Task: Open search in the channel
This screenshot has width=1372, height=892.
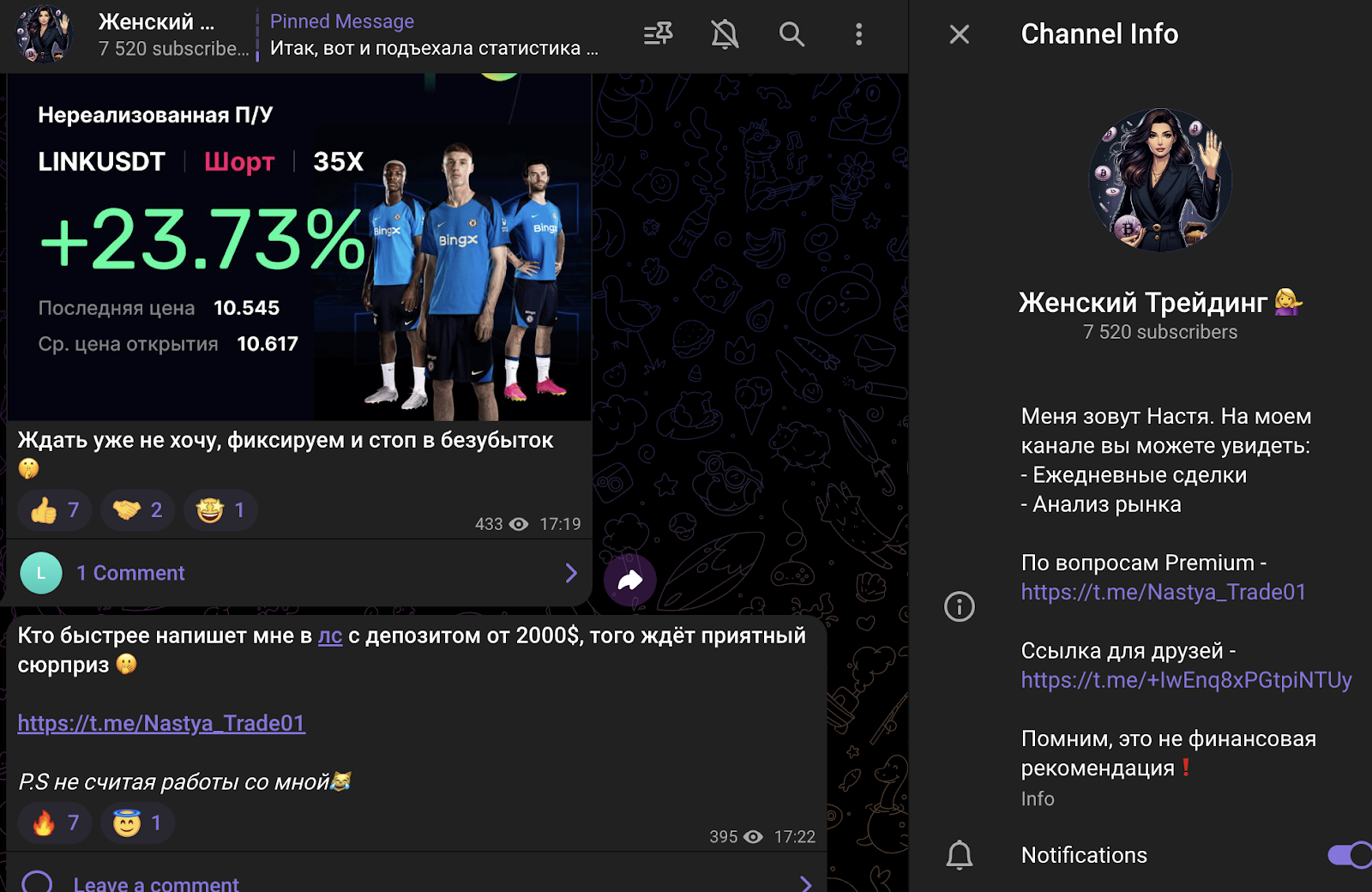Action: pos(791,34)
